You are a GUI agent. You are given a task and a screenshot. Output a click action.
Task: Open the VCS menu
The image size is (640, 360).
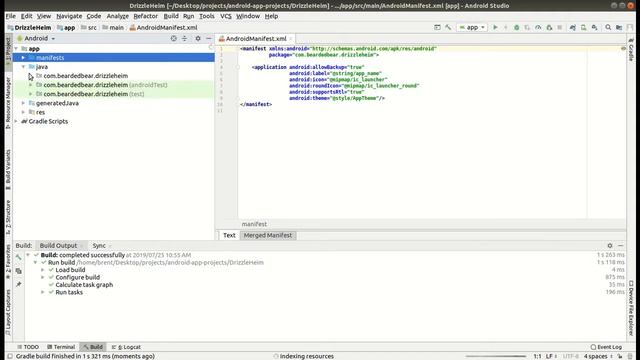coord(226,16)
